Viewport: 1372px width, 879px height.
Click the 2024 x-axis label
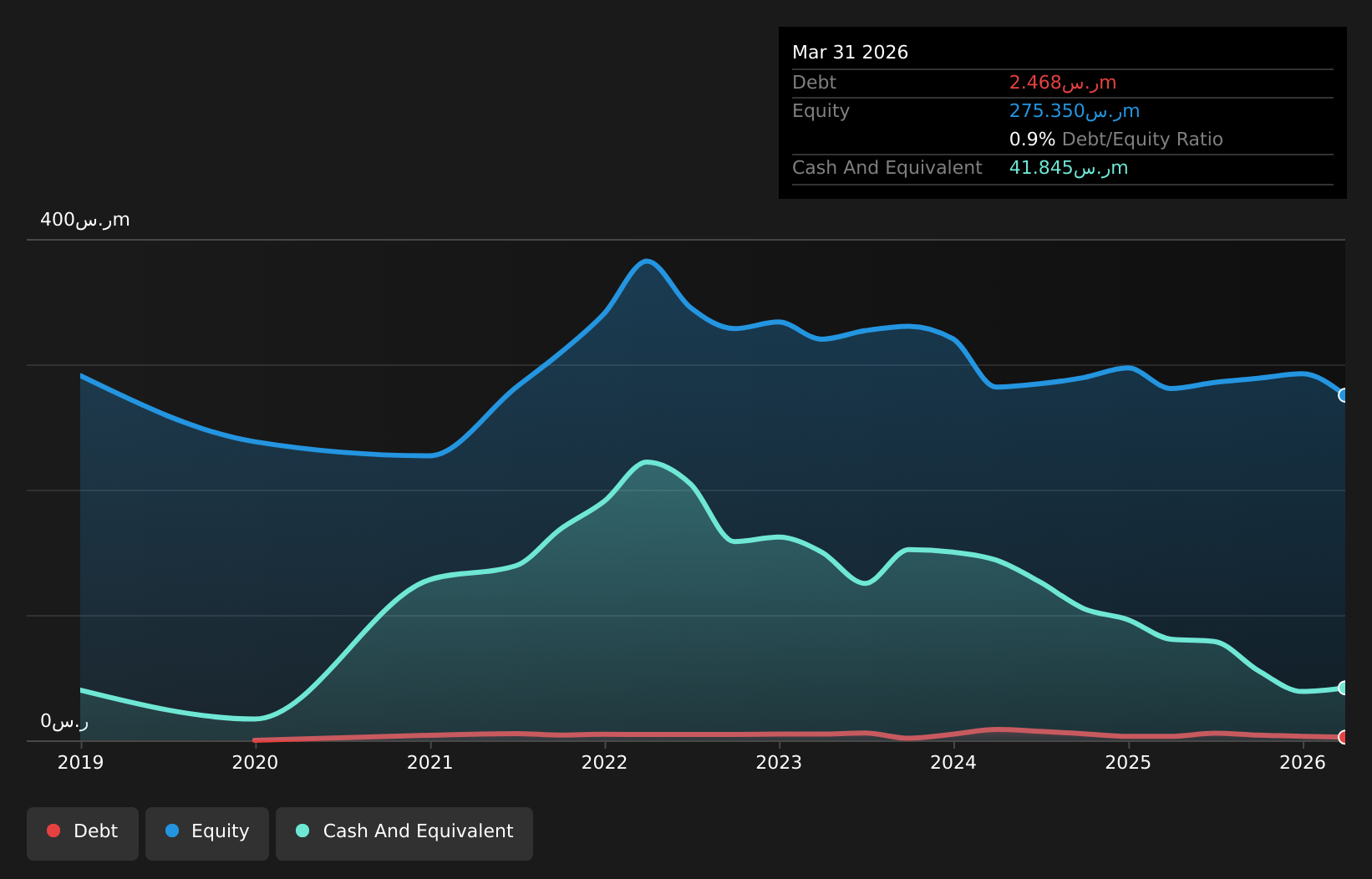pyautogui.click(x=953, y=762)
